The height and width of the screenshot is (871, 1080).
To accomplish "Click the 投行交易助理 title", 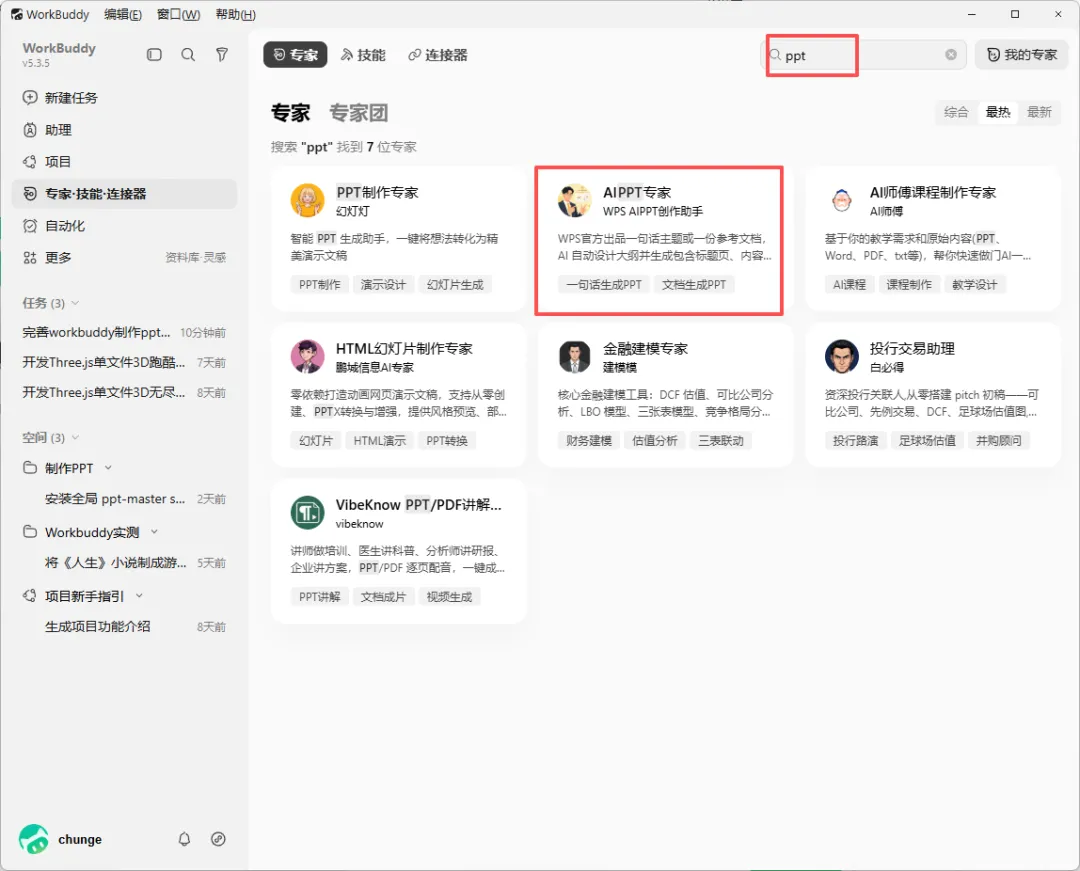I will (x=912, y=349).
